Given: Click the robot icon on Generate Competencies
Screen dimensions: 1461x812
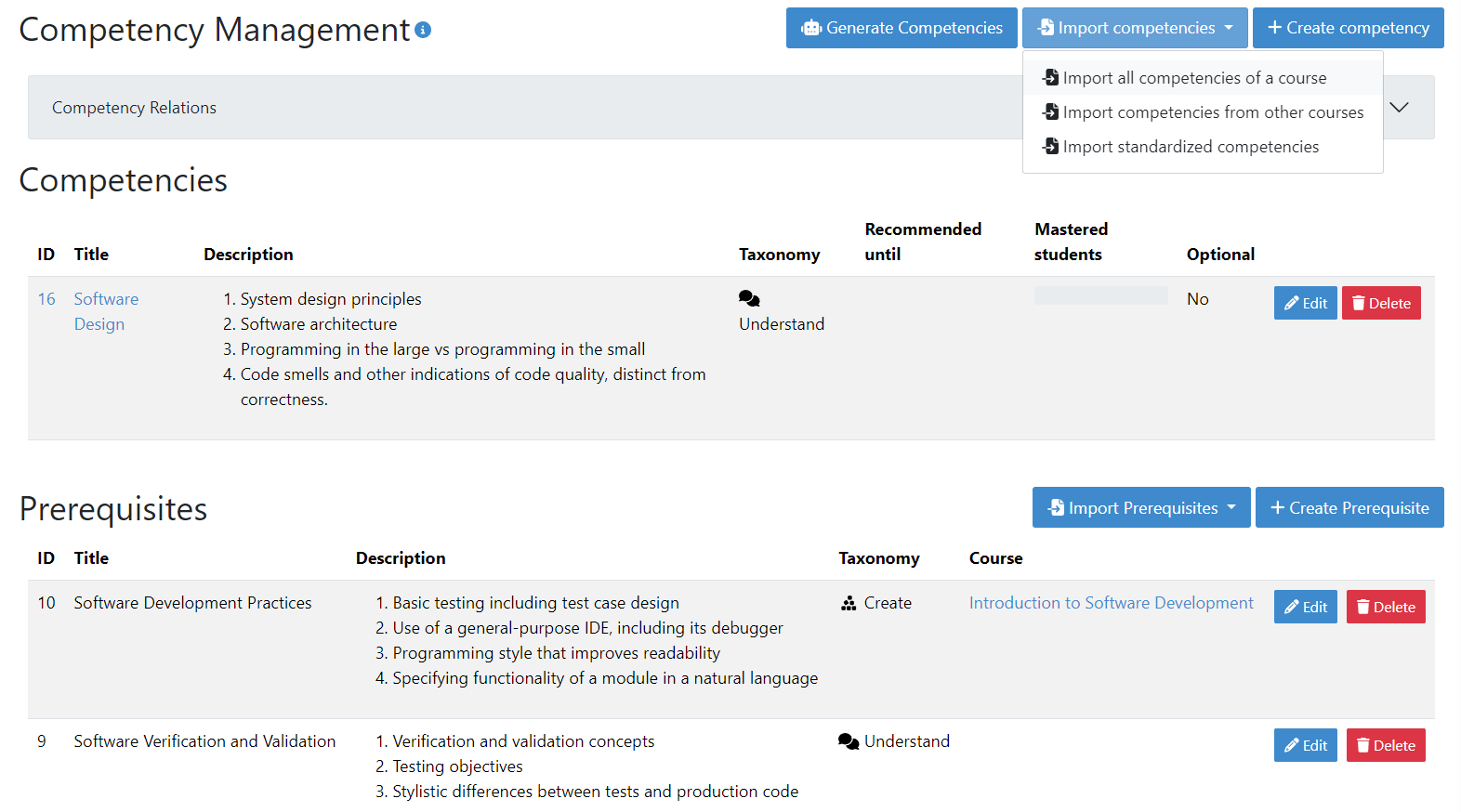Looking at the screenshot, I should [811, 28].
